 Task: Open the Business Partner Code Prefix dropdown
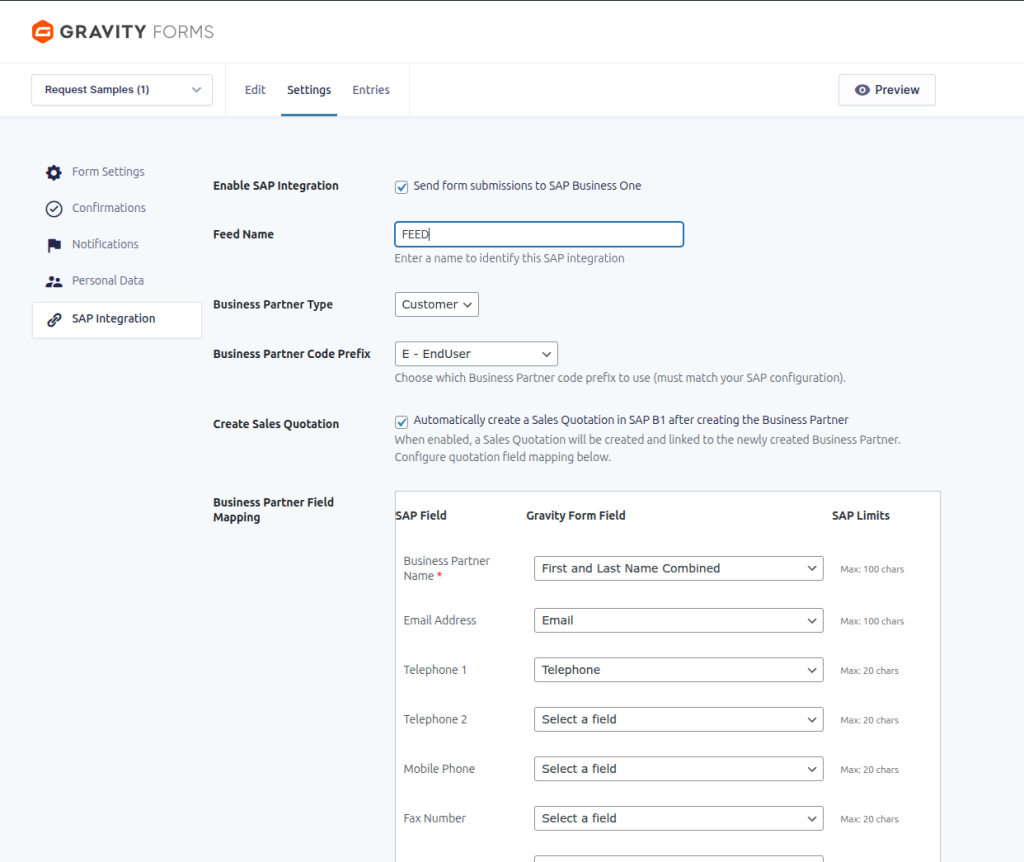coord(476,353)
